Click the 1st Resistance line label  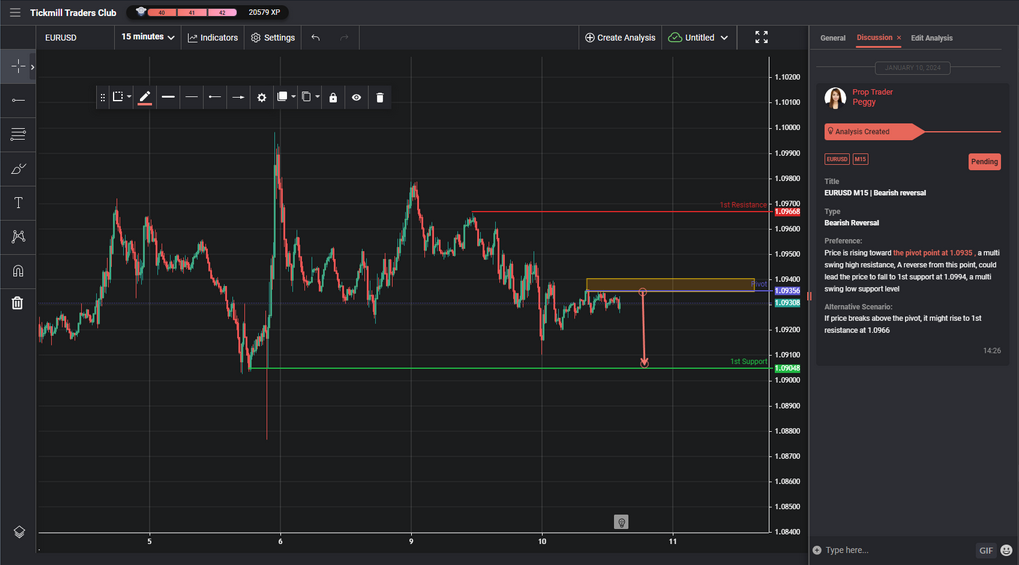coord(743,205)
